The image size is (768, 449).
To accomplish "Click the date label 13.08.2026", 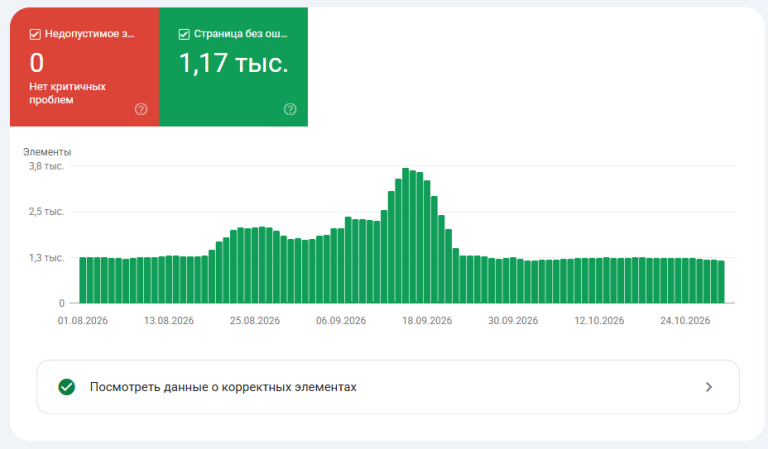I will click(169, 321).
